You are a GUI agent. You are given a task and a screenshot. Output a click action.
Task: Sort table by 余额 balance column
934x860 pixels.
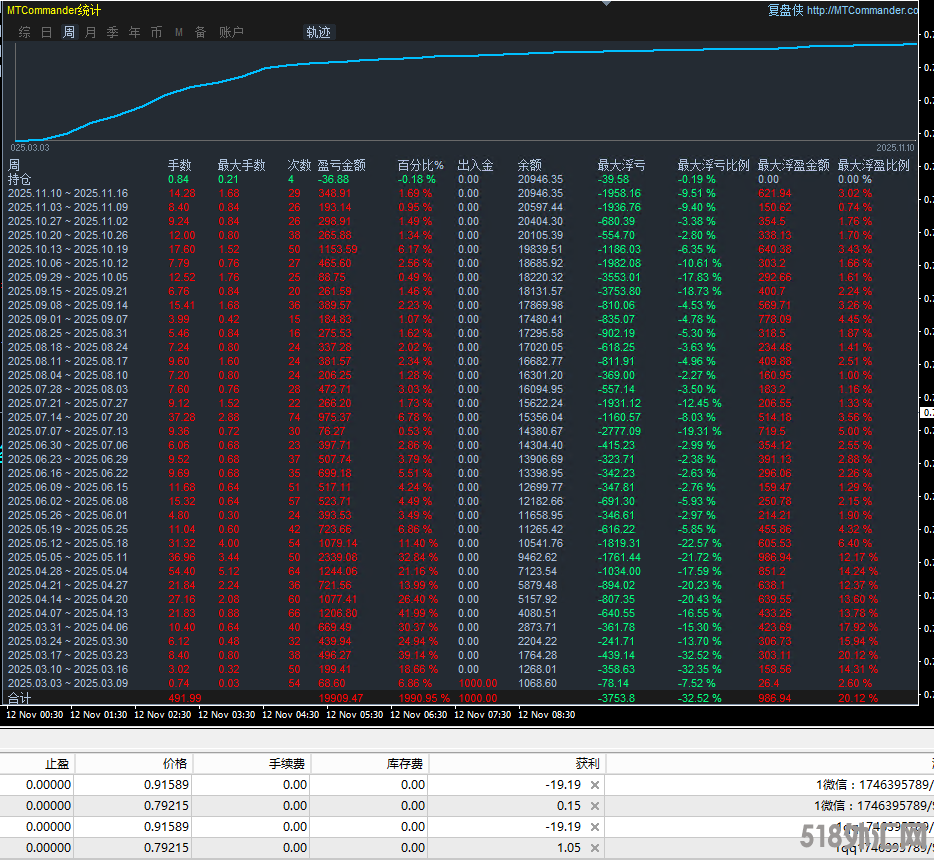[530, 165]
